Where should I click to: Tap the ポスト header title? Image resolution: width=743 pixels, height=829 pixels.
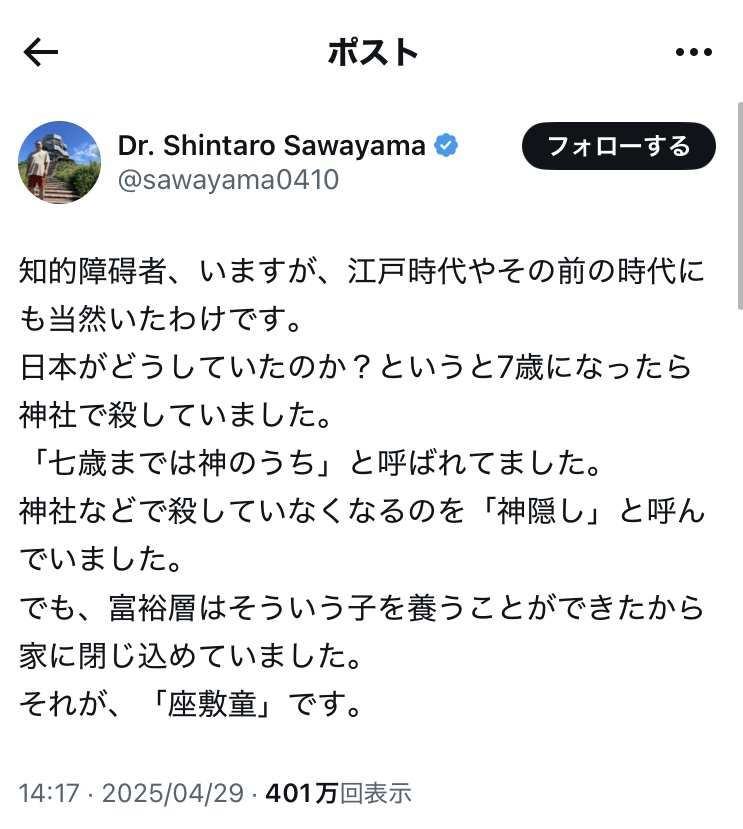click(x=373, y=52)
